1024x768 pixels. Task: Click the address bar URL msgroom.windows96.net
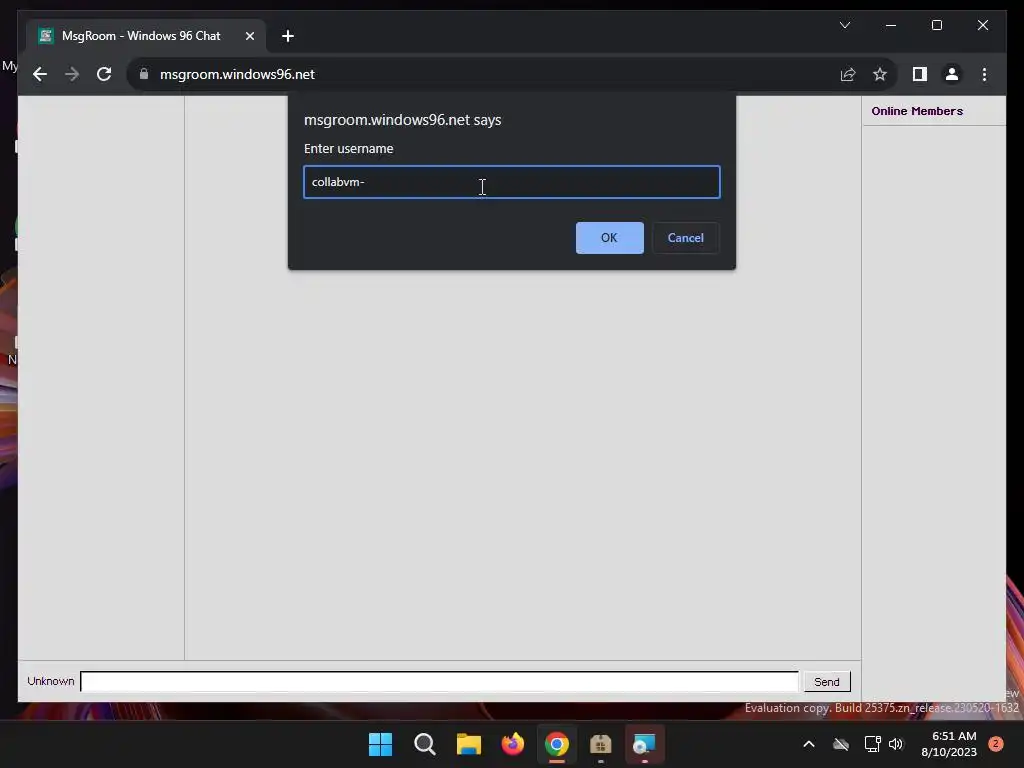click(x=237, y=74)
